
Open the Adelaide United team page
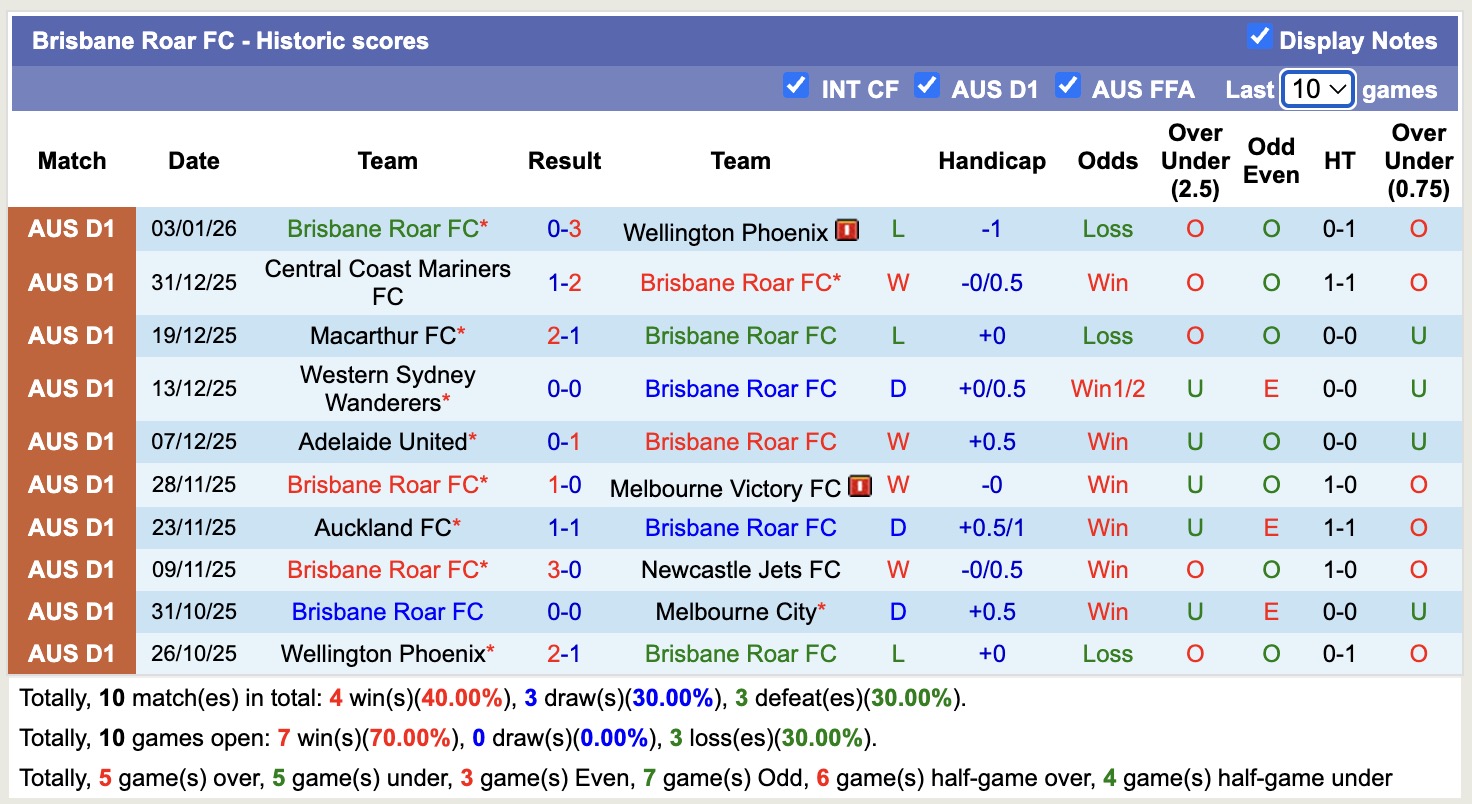380,441
